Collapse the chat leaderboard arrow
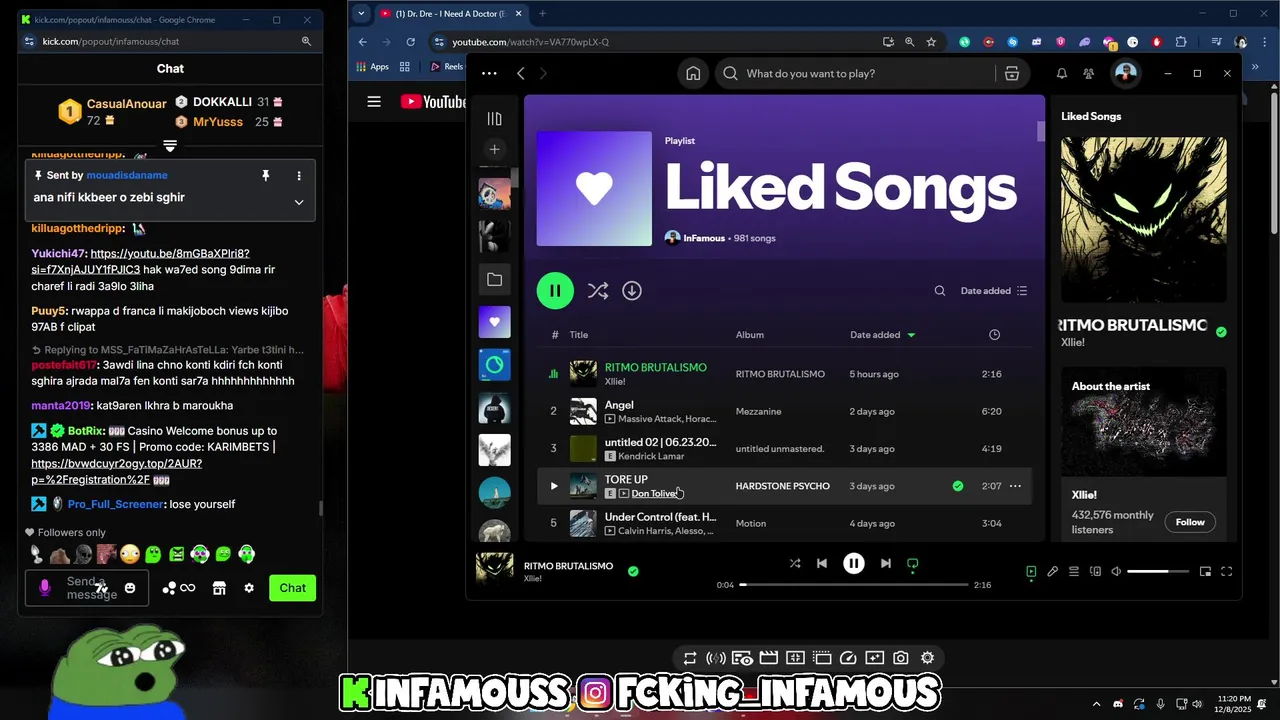 [x=170, y=146]
